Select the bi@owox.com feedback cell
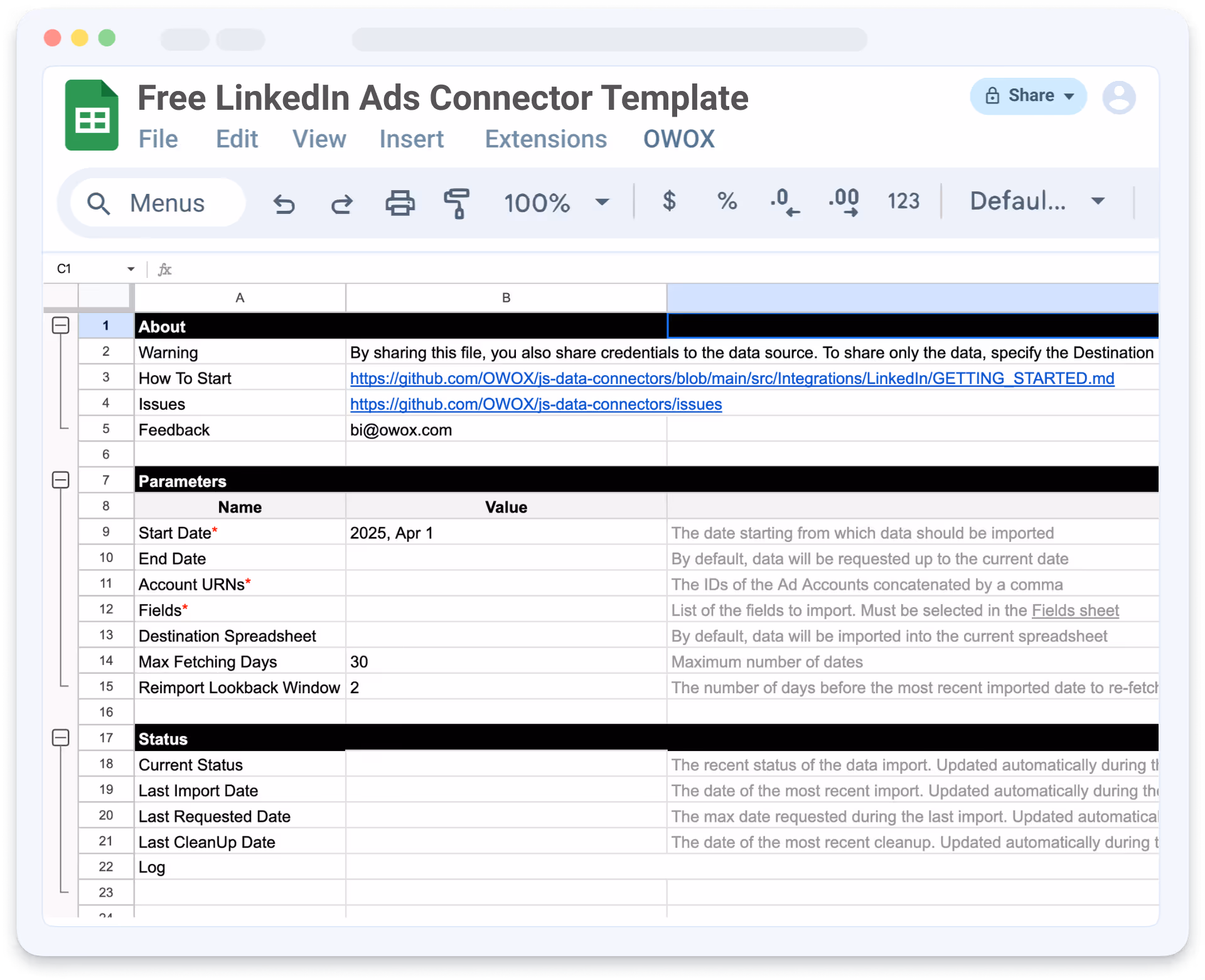The image size is (1205, 980). tap(506, 430)
